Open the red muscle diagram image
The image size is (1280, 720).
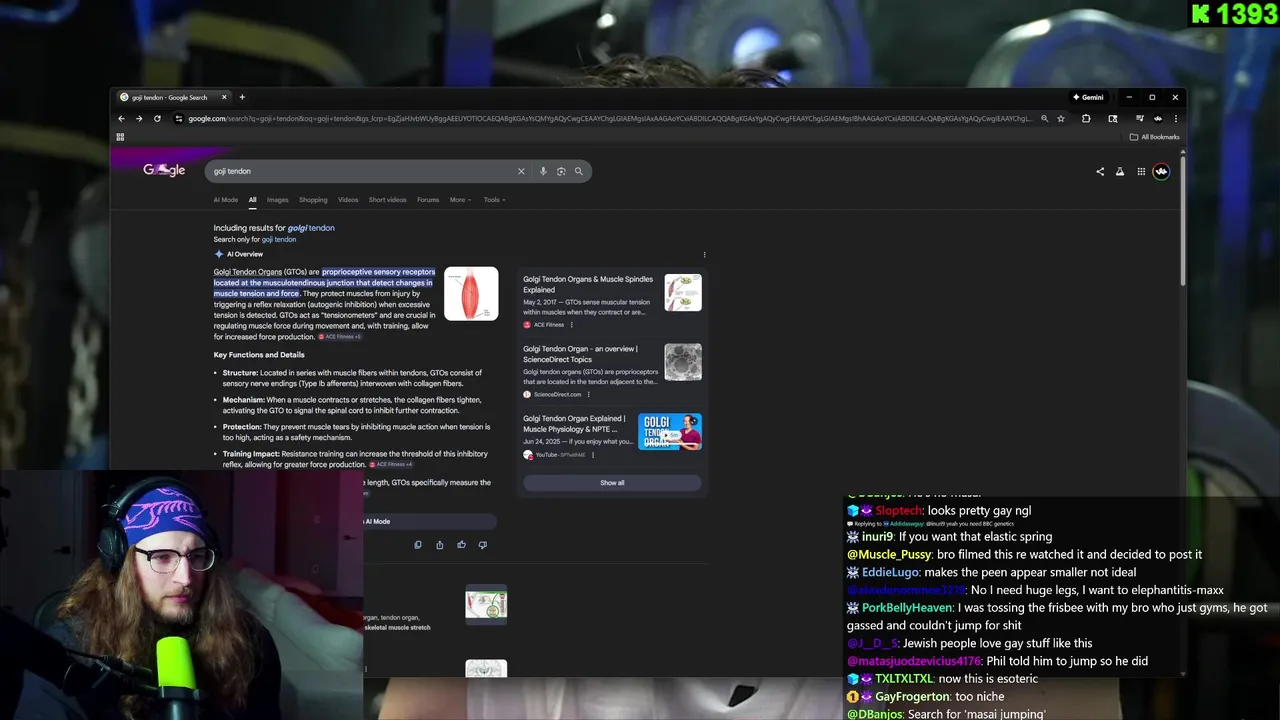coord(471,294)
